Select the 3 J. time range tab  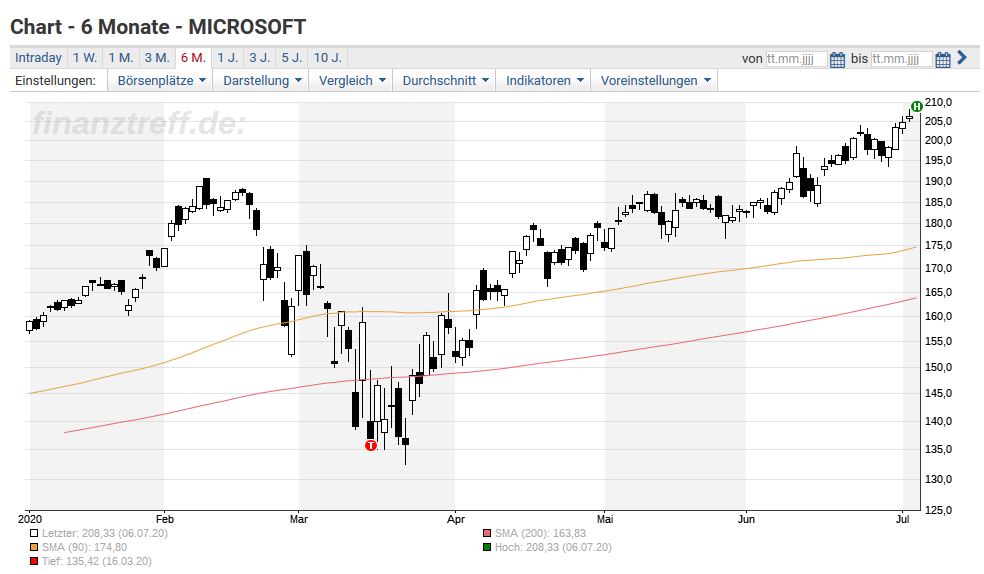click(259, 58)
